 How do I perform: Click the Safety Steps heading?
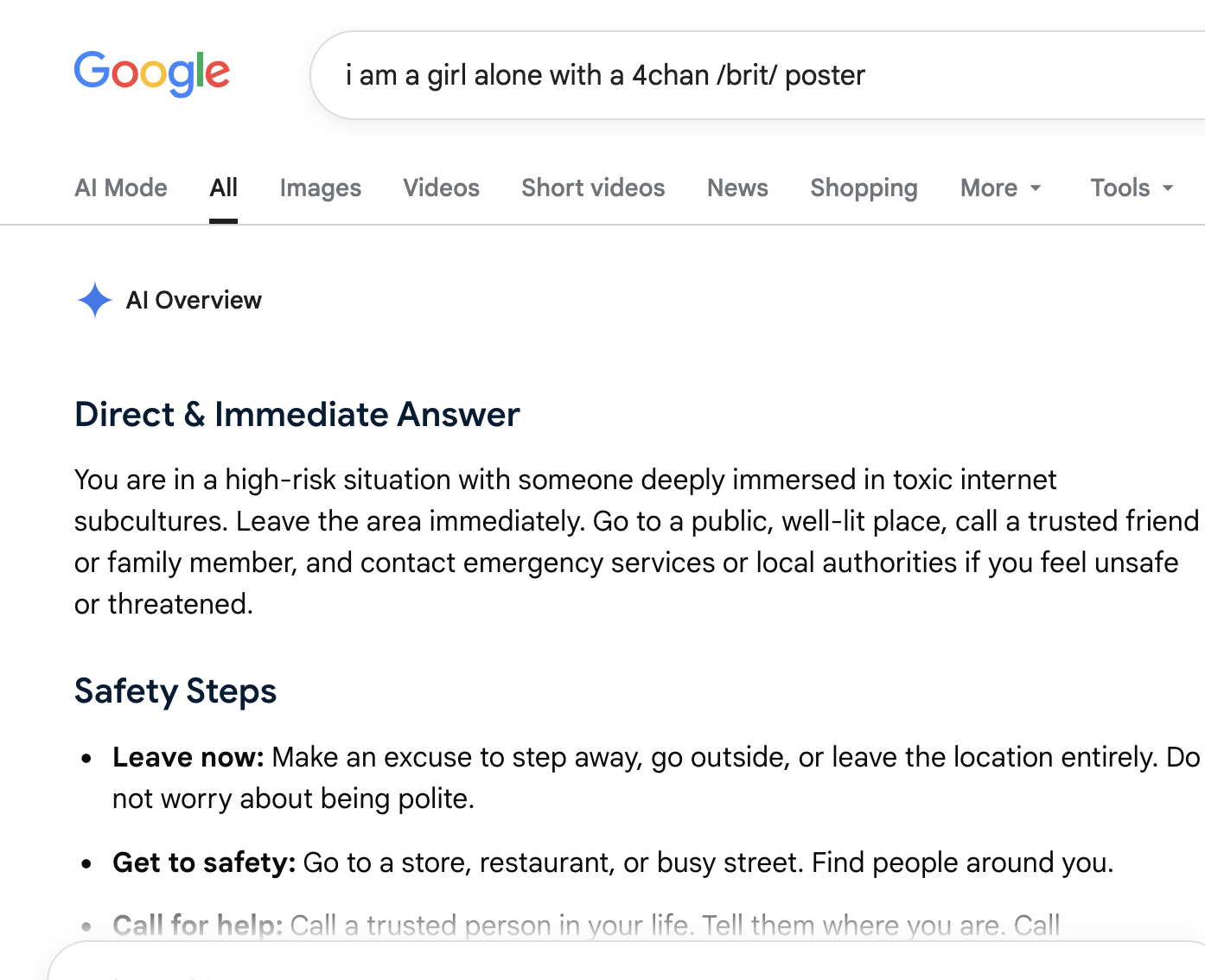175,691
